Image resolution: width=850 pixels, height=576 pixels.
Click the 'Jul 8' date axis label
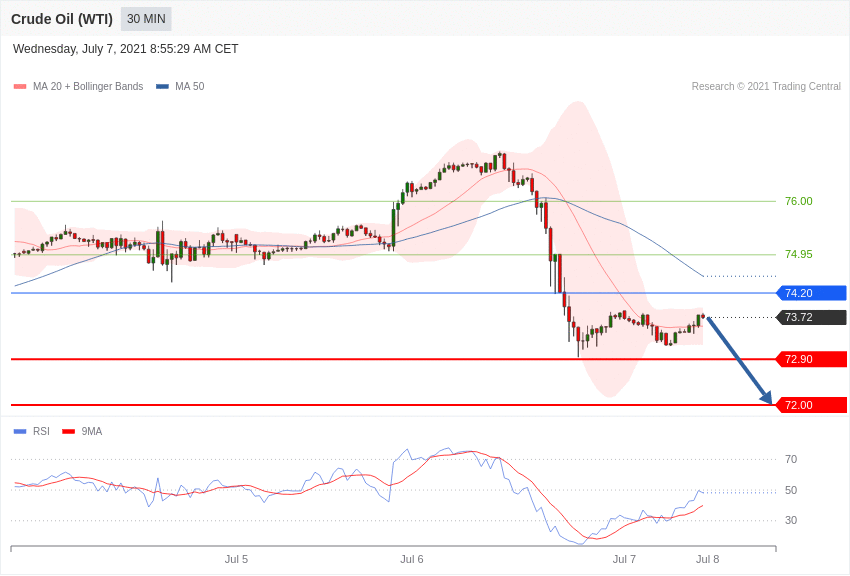pyautogui.click(x=707, y=559)
